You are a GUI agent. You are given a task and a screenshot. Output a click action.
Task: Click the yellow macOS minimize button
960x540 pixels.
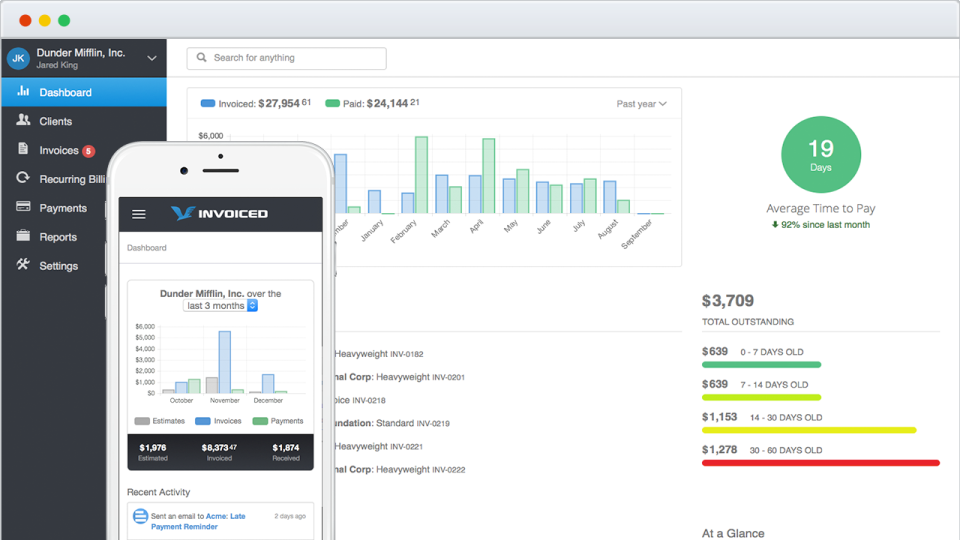[x=45, y=20]
